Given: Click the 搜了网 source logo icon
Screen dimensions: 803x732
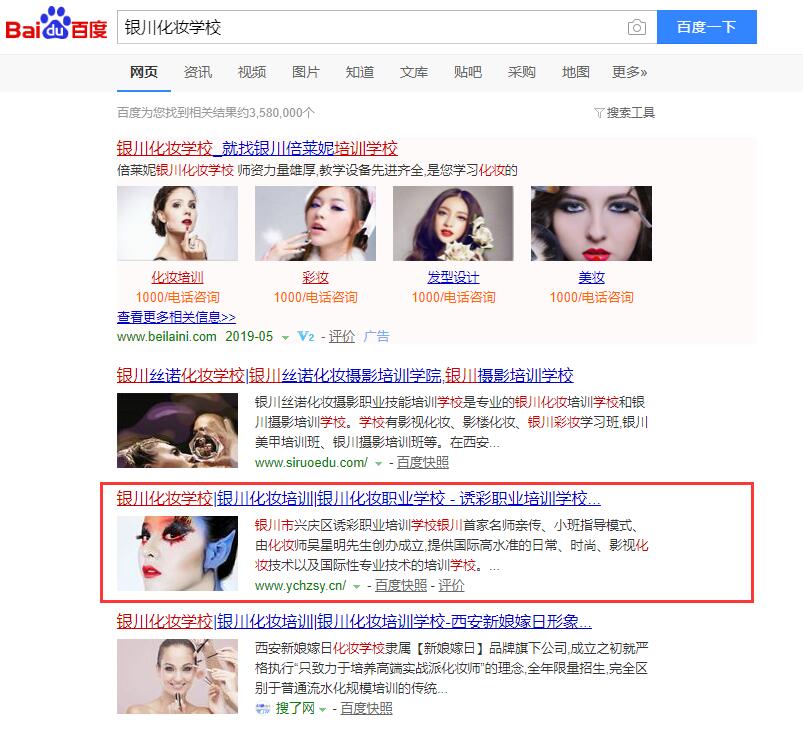Looking at the screenshot, I should [263, 708].
